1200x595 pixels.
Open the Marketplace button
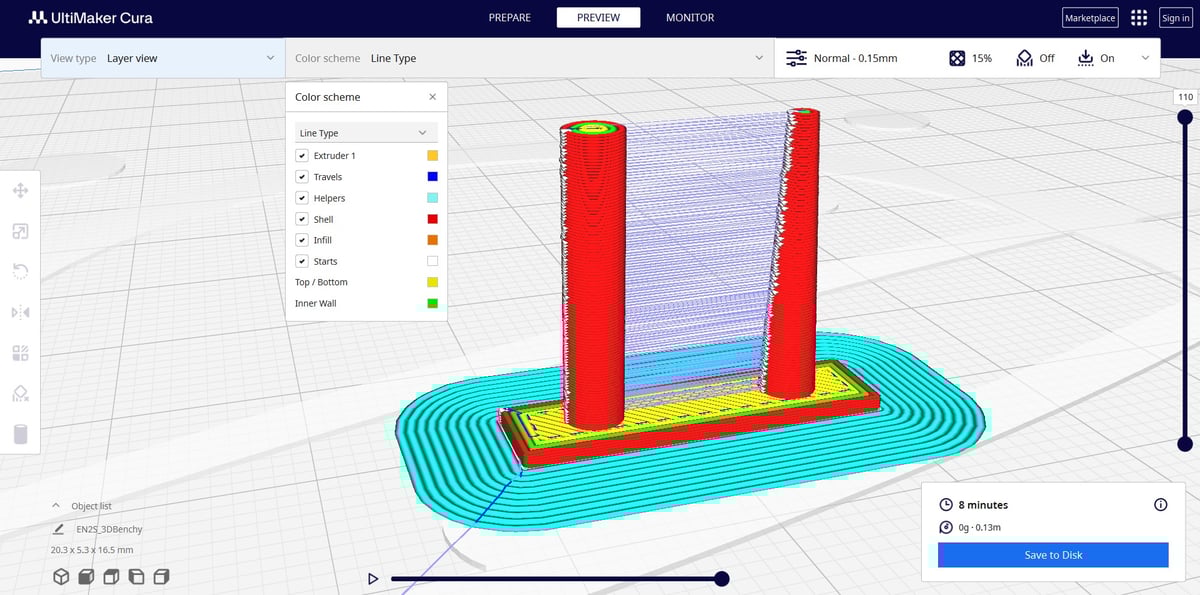pyautogui.click(x=1090, y=18)
